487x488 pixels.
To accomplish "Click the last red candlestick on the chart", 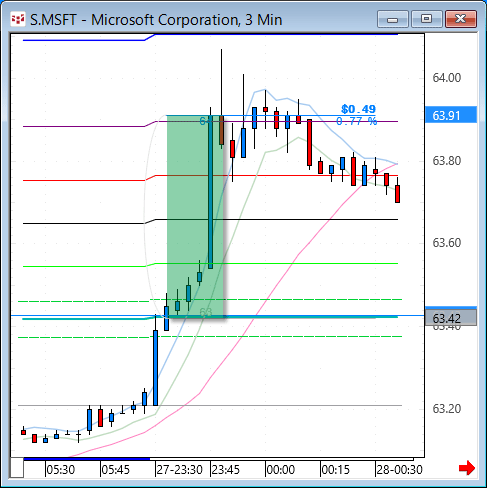I will (397, 194).
